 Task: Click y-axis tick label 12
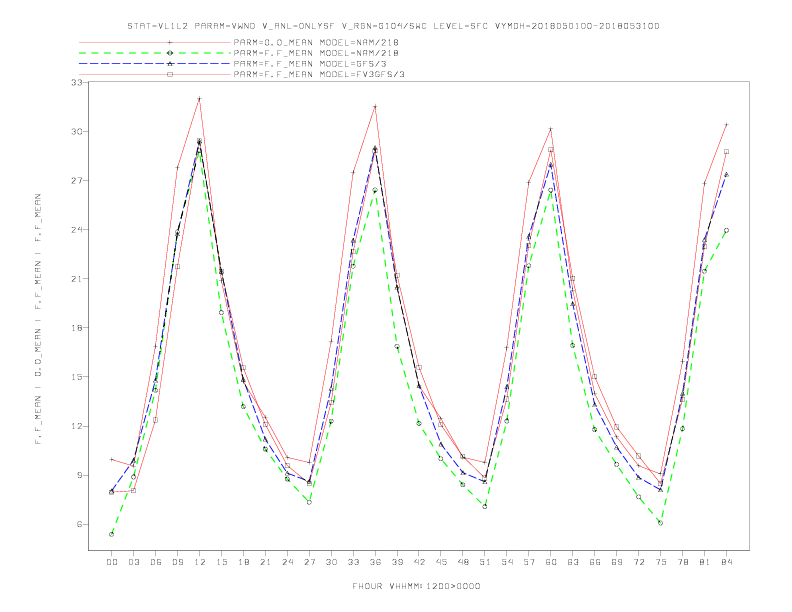[77, 426]
